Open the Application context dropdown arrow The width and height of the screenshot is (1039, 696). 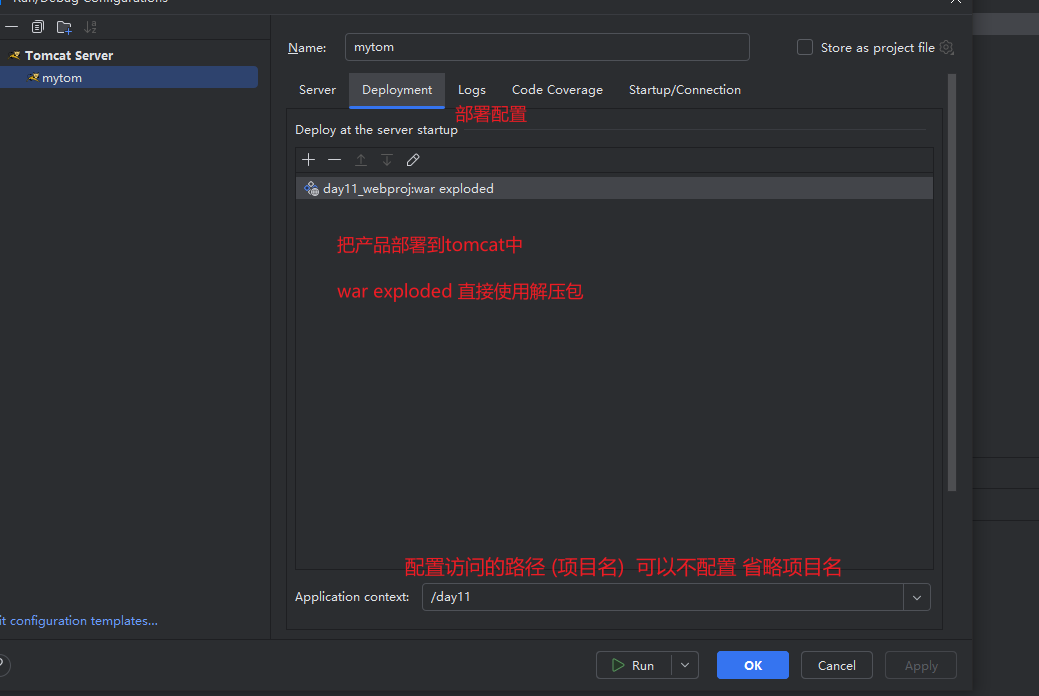(x=917, y=597)
